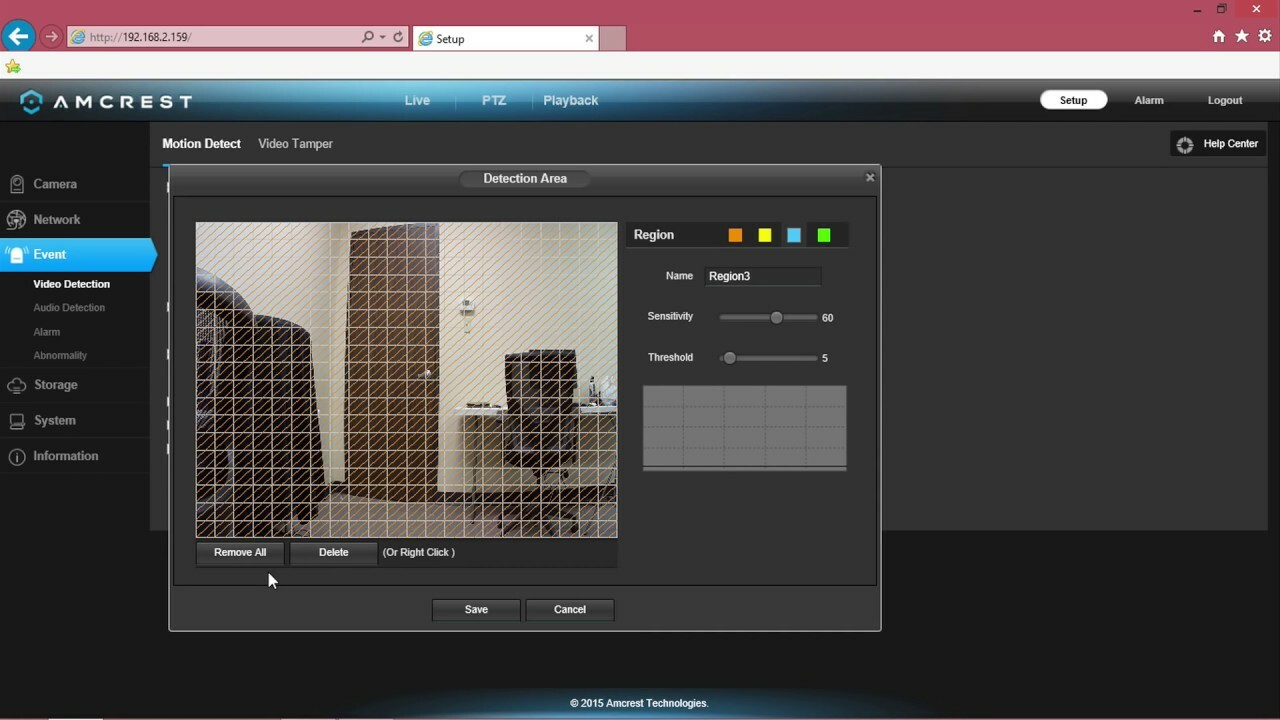
Task: Open the Camera settings section
Action: point(55,184)
